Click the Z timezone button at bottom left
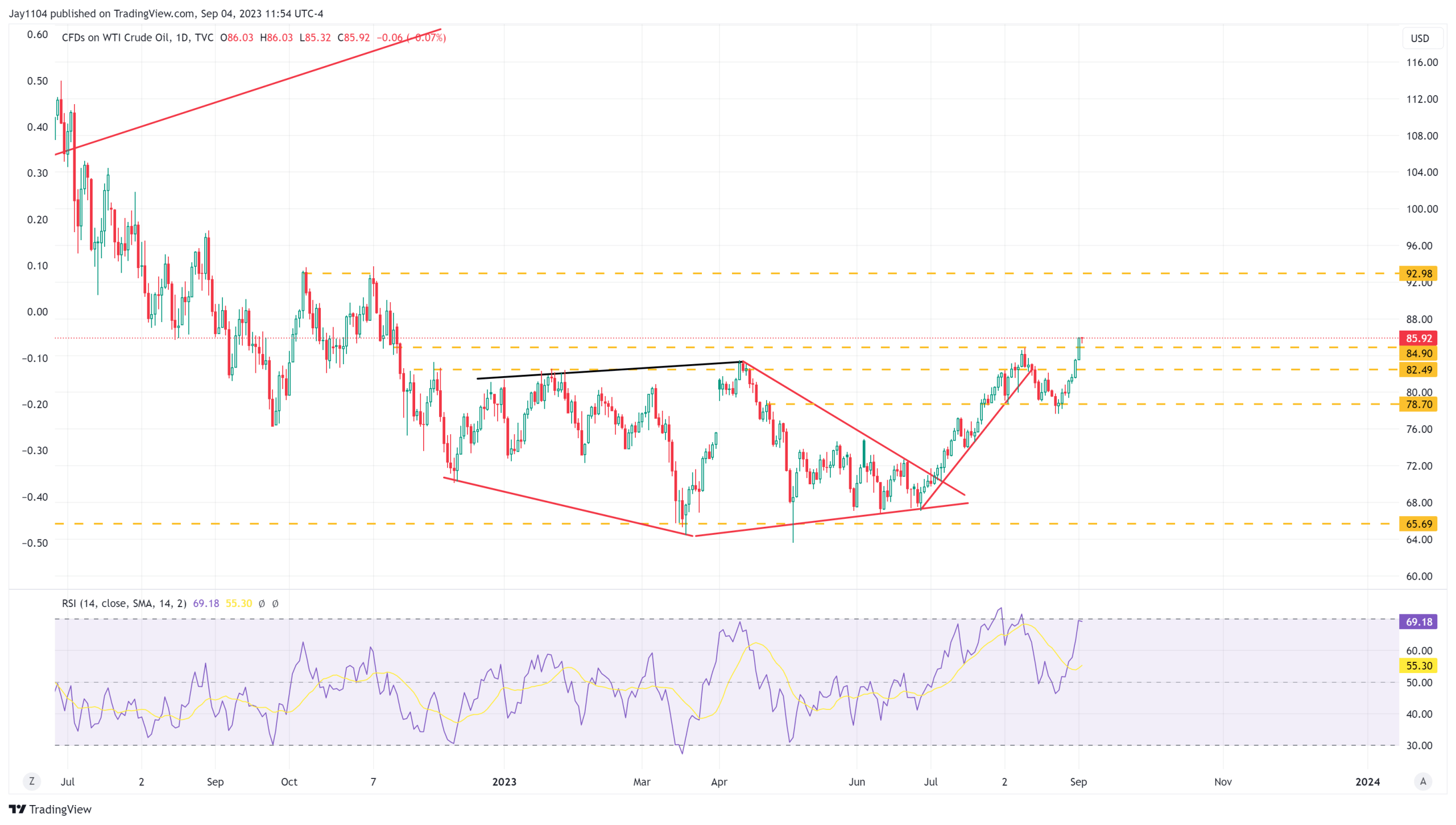Image resolution: width=1456 pixels, height=825 pixels. pos(32,781)
